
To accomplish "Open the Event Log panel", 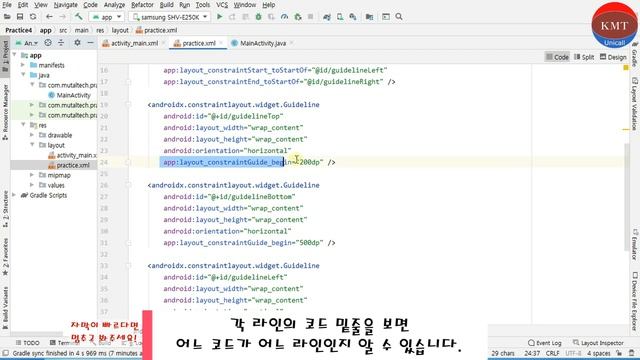I will pos(544,343).
